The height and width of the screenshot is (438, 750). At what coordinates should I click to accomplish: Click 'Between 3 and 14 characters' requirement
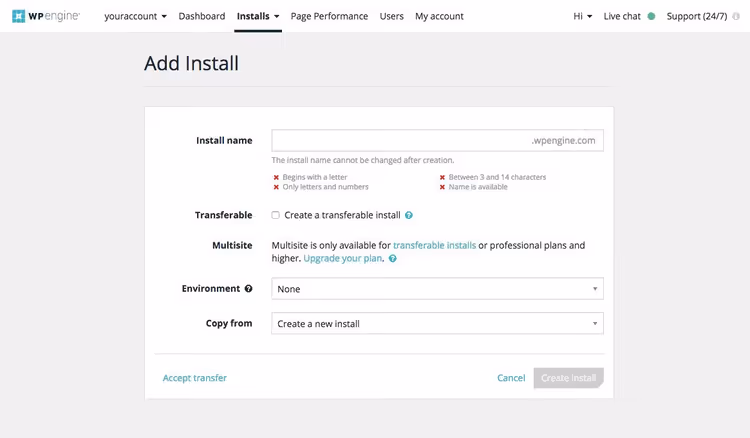pyautogui.click(x=497, y=177)
